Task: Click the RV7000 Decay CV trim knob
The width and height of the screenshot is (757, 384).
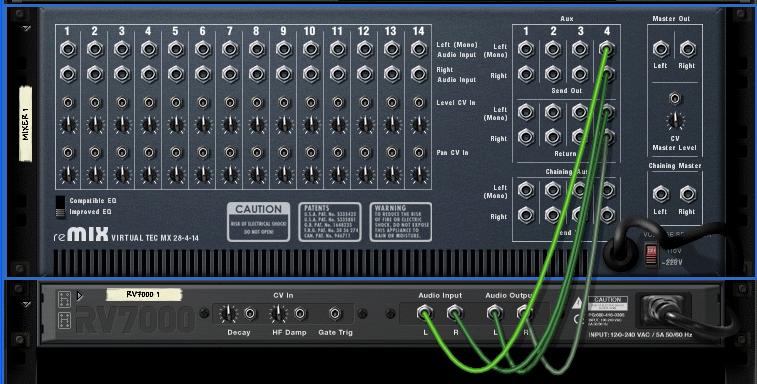Action: pos(228,314)
